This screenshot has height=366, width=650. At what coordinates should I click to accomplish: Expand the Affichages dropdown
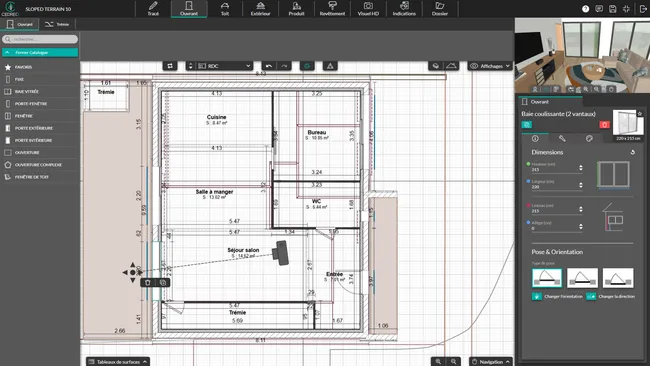[x=490, y=66]
